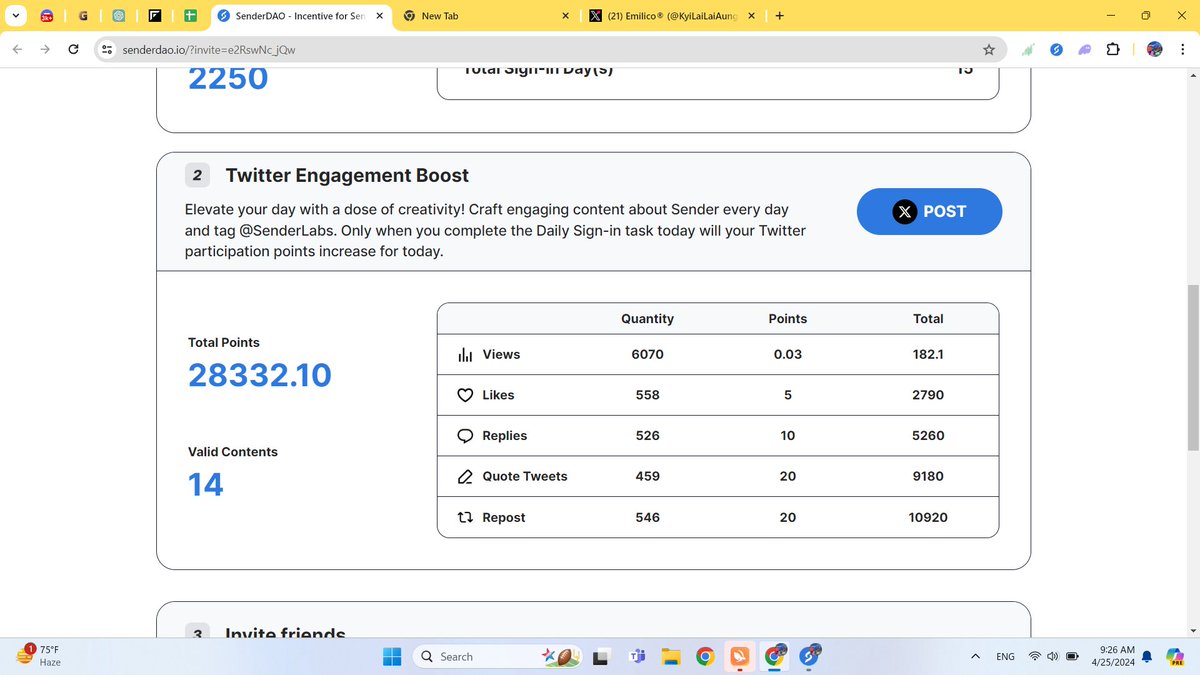The height and width of the screenshot is (675, 1200).
Task: Click Quote Tweets total 9180
Action: pyautogui.click(x=928, y=477)
